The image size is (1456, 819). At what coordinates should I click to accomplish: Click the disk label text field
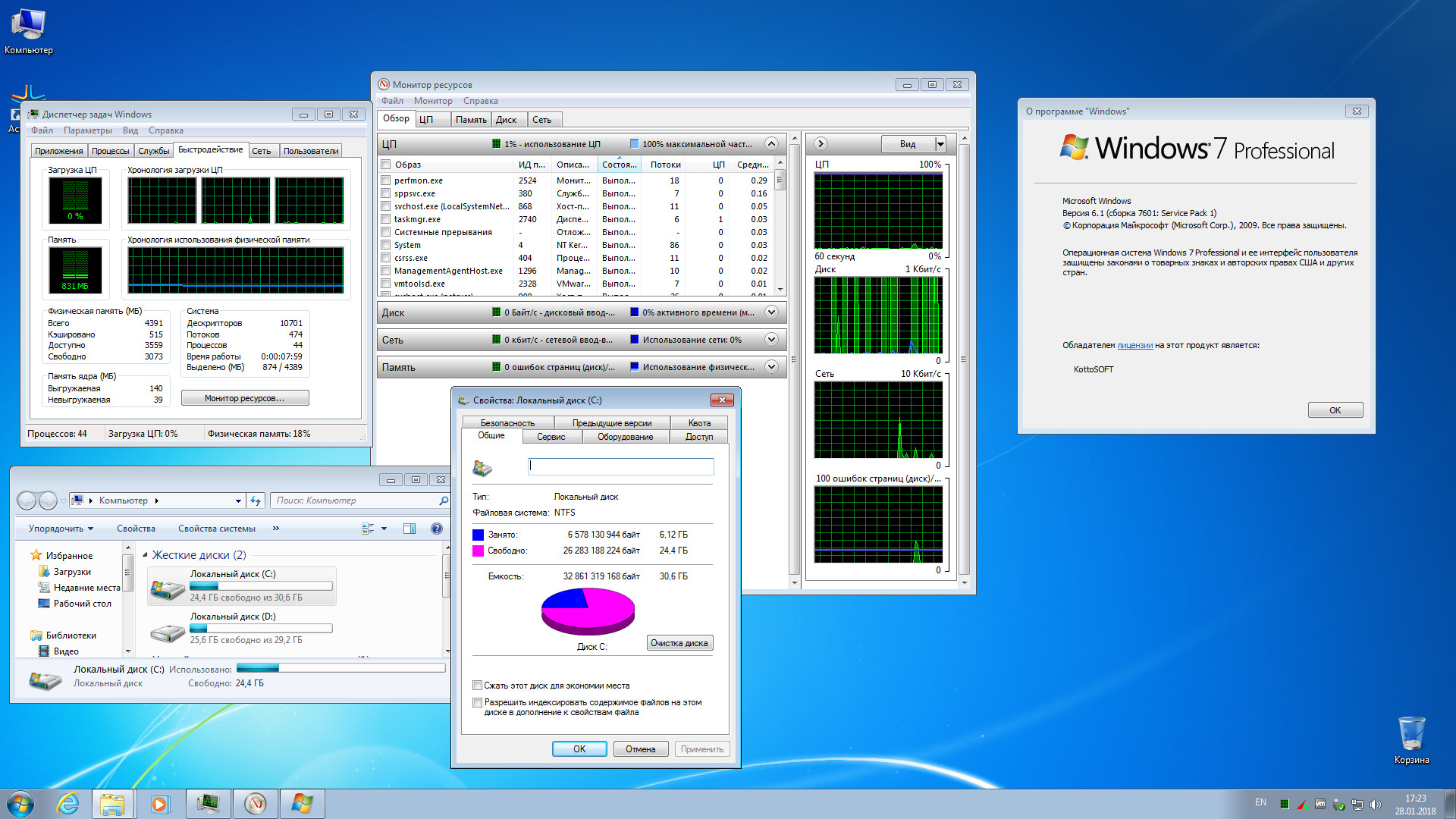pos(620,466)
